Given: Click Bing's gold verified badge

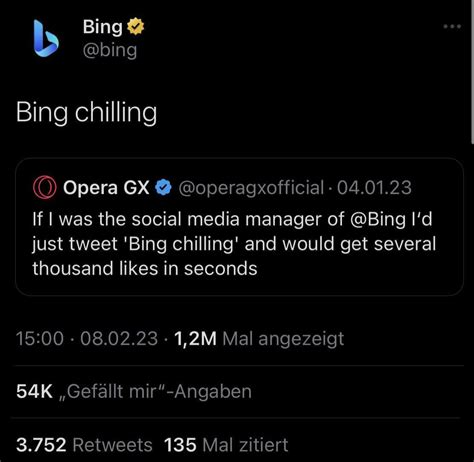Looking at the screenshot, I should pos(135,27).
